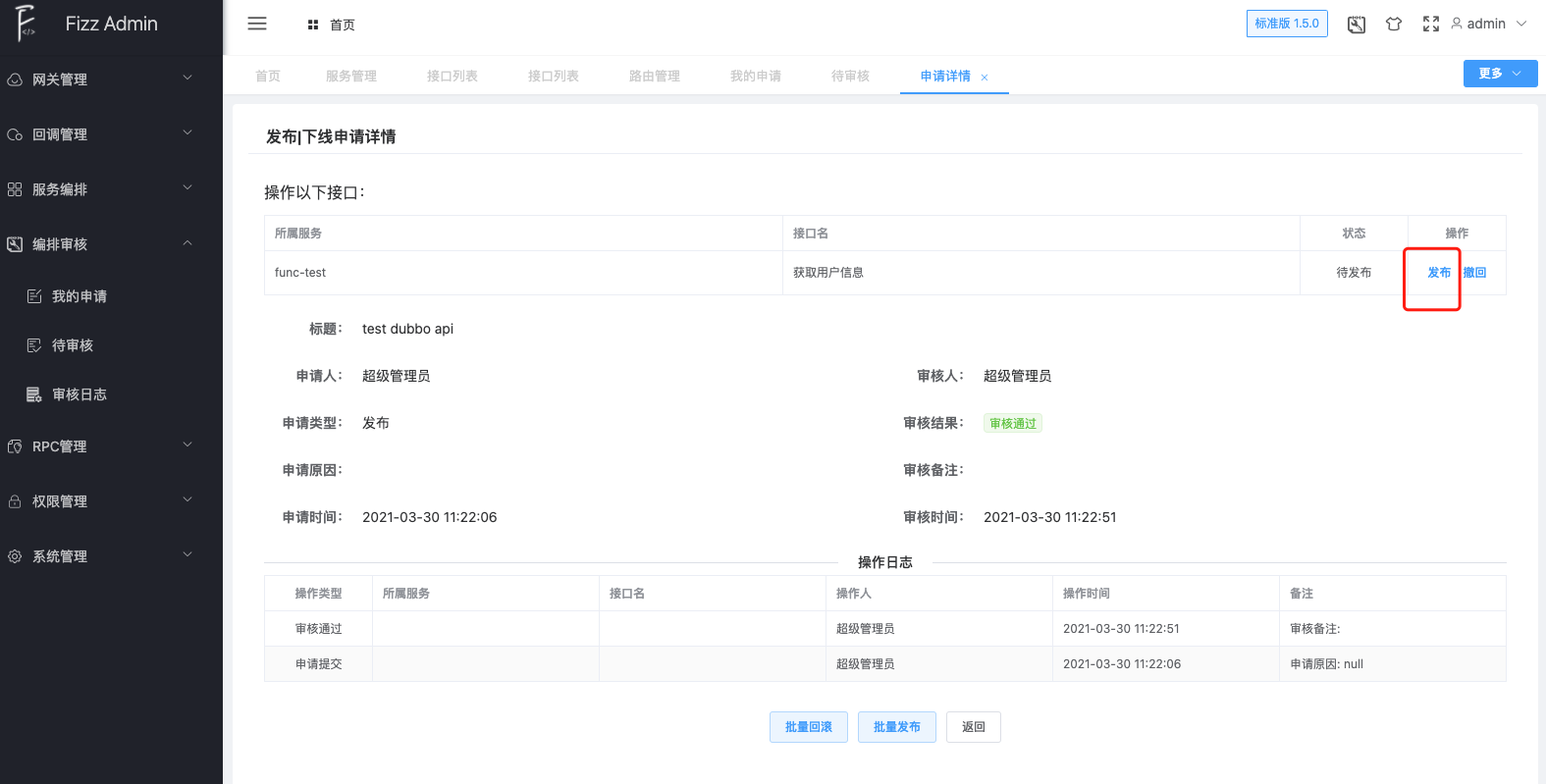Enter fullscreen mode via the fullscreen icon
Screen dimensions: 1546x784
pyautogui.click(x=1431, y=25)
